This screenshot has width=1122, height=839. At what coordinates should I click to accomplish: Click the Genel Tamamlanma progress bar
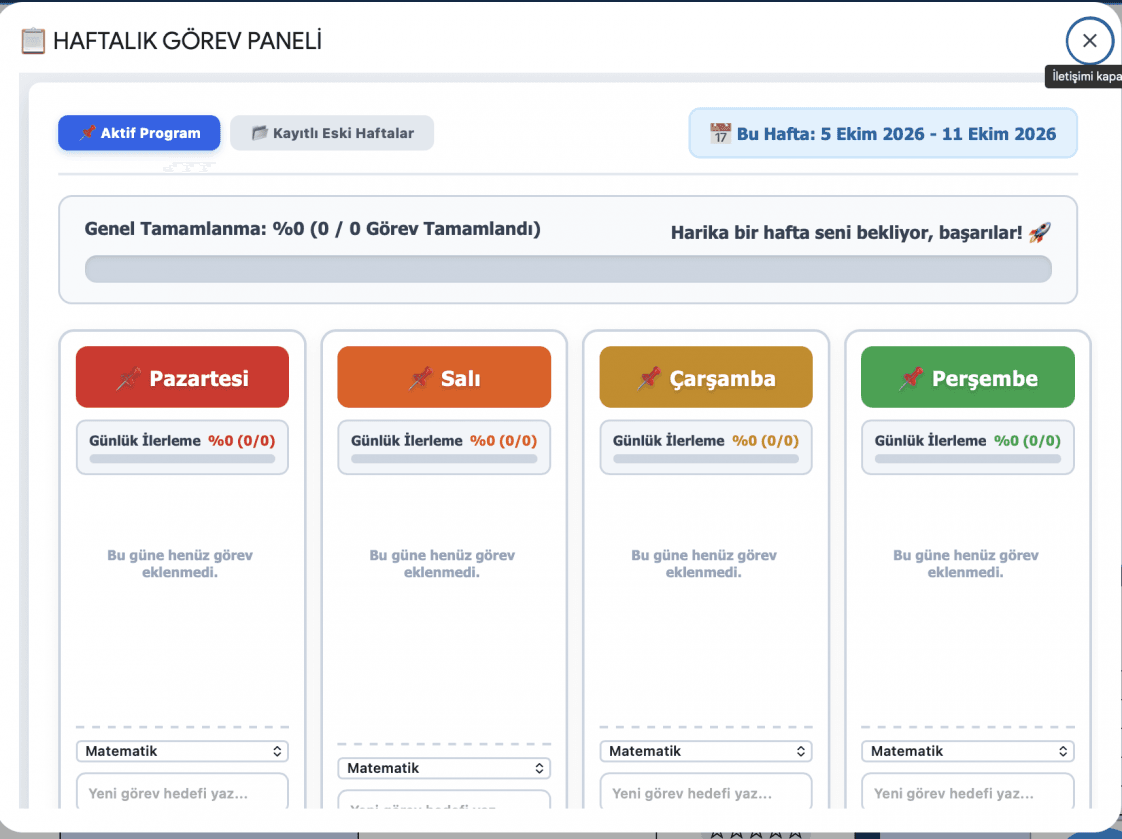click(x=568, y=269)
